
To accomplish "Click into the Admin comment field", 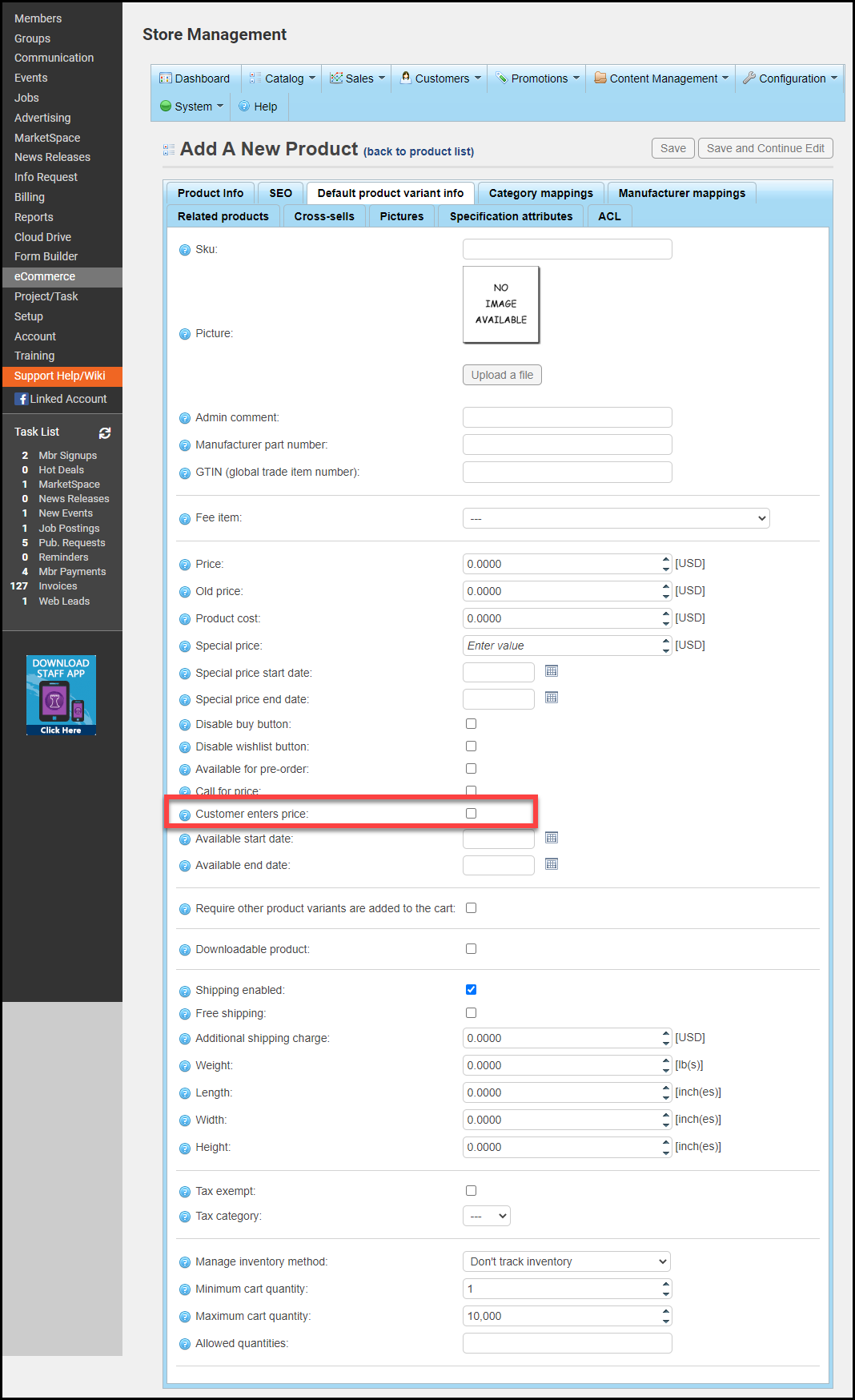I will (x=567, y=417).
